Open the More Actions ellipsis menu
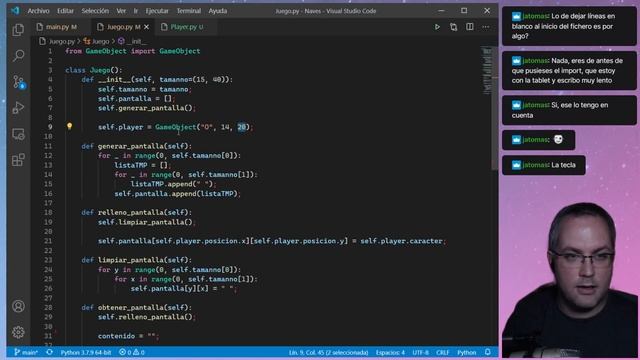The width and height of the screenshot is (640, 360). (486, 27)
